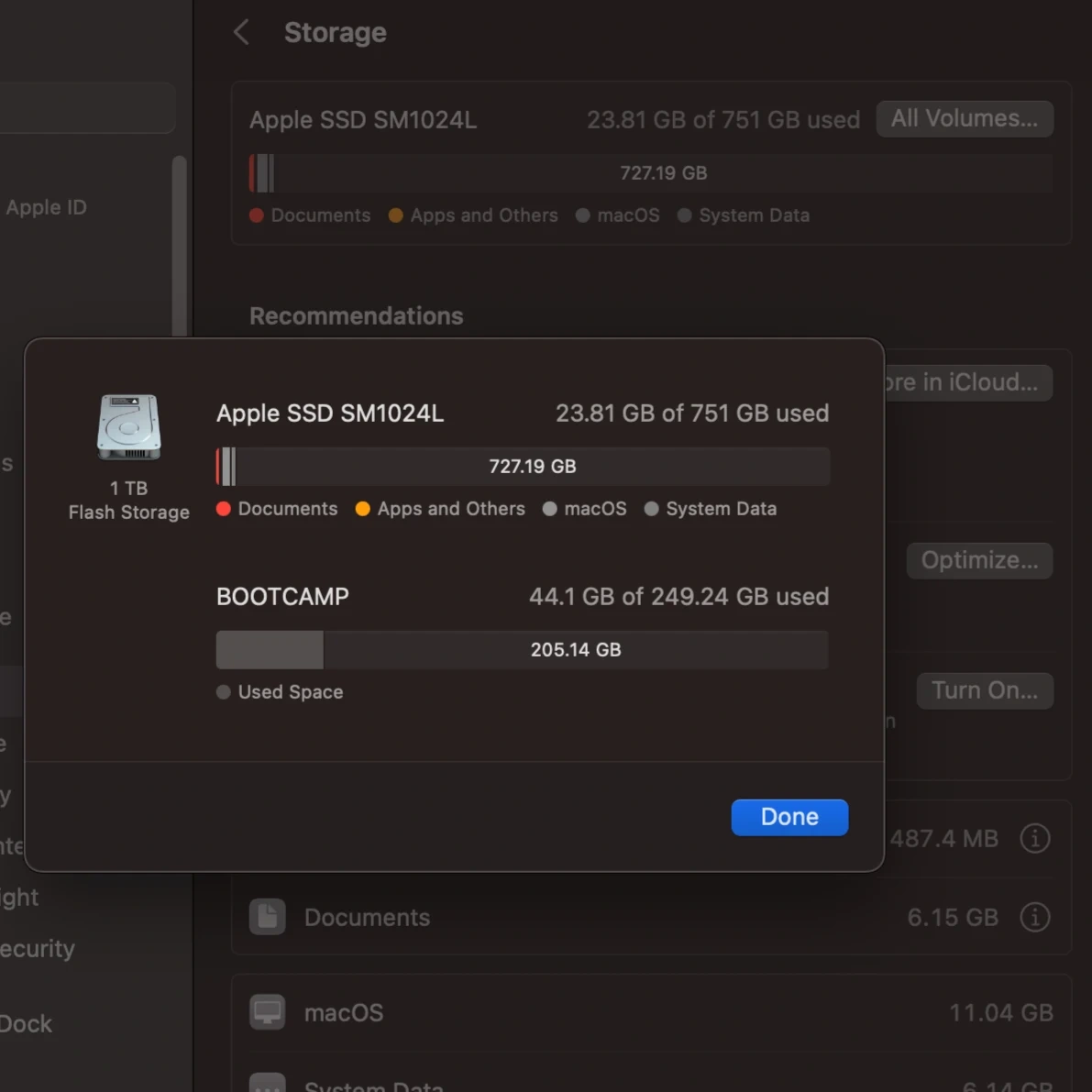
Task: Click the gray Used Space dot under BOOTCAMP
Action: point(224,692)
